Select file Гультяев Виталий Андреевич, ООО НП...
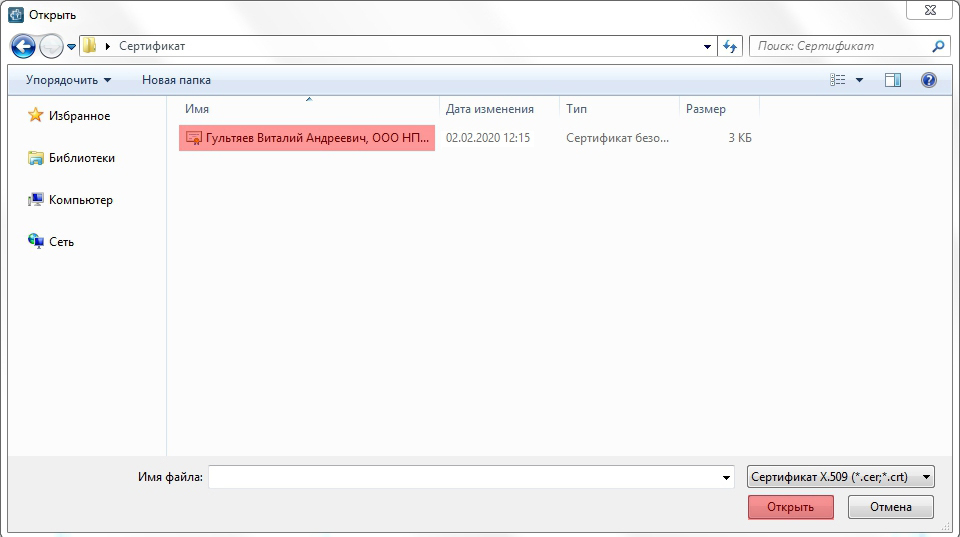The height and width of the screenshot is (537, 960). 307,138
